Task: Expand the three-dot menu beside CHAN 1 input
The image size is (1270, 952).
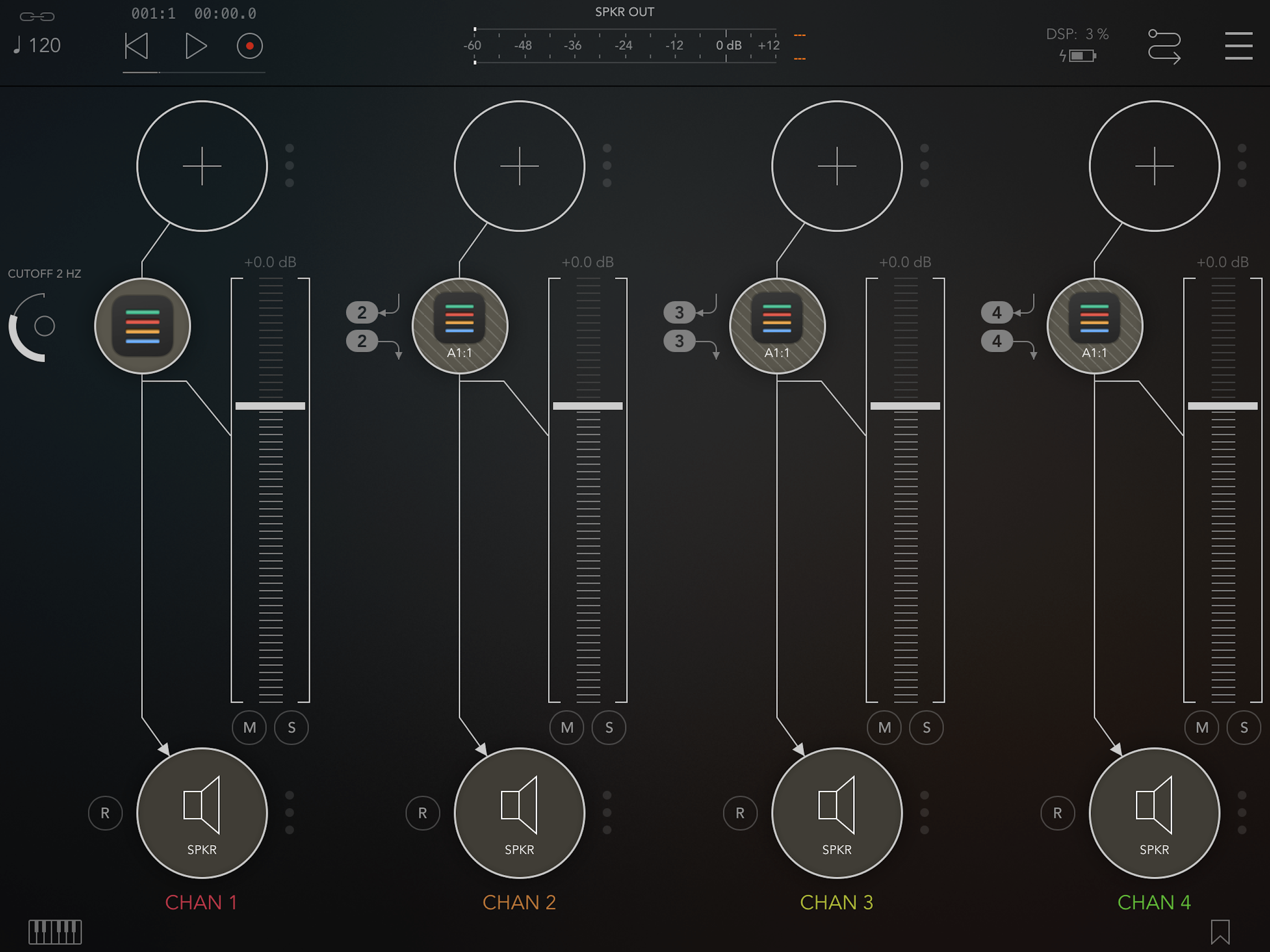Action: click(x=289, y=165)
